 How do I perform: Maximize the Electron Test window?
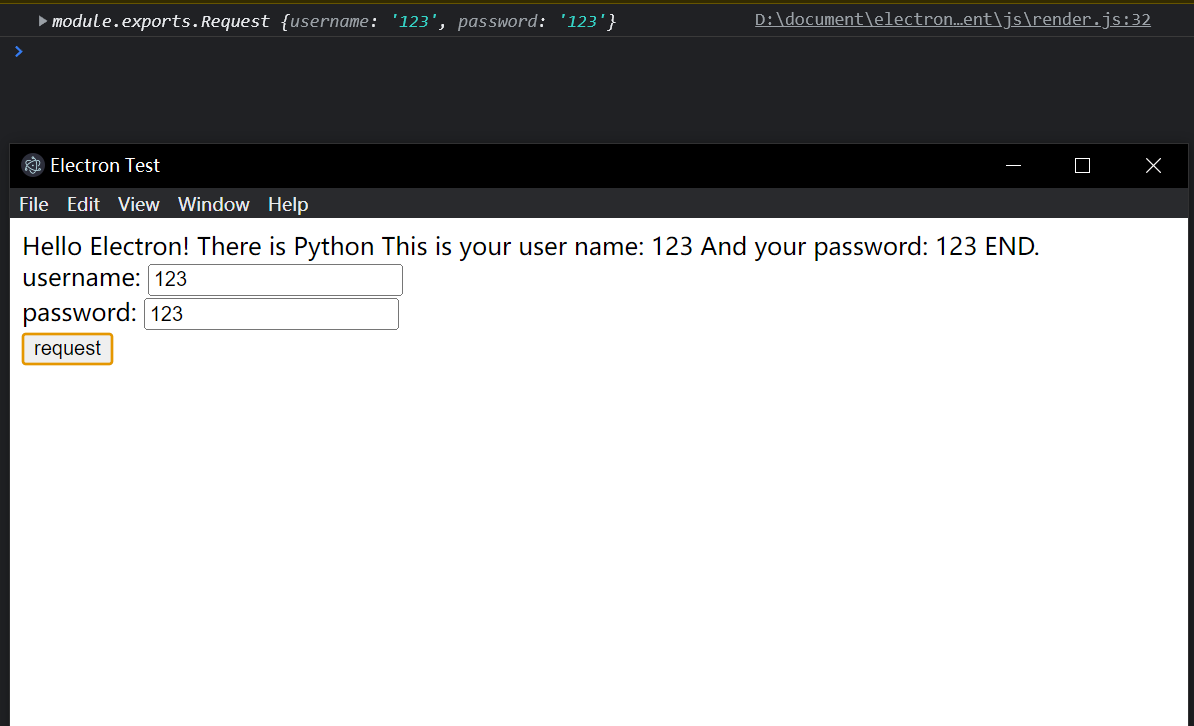coord(1082,165)
